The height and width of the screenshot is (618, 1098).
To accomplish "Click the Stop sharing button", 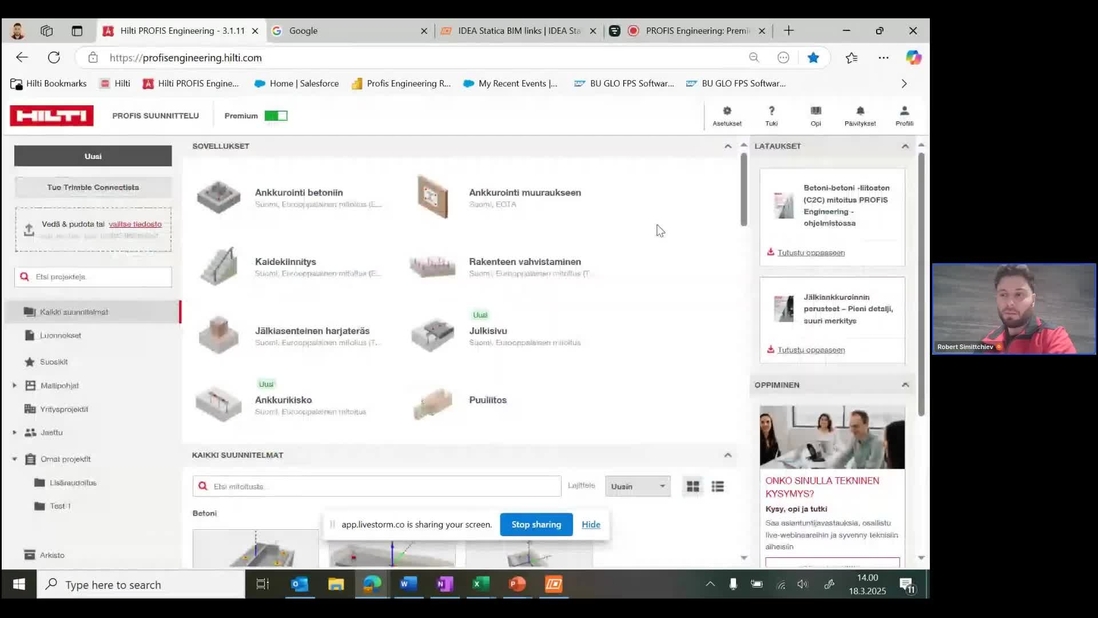I will pyautogui.click(x=536, y=524).
